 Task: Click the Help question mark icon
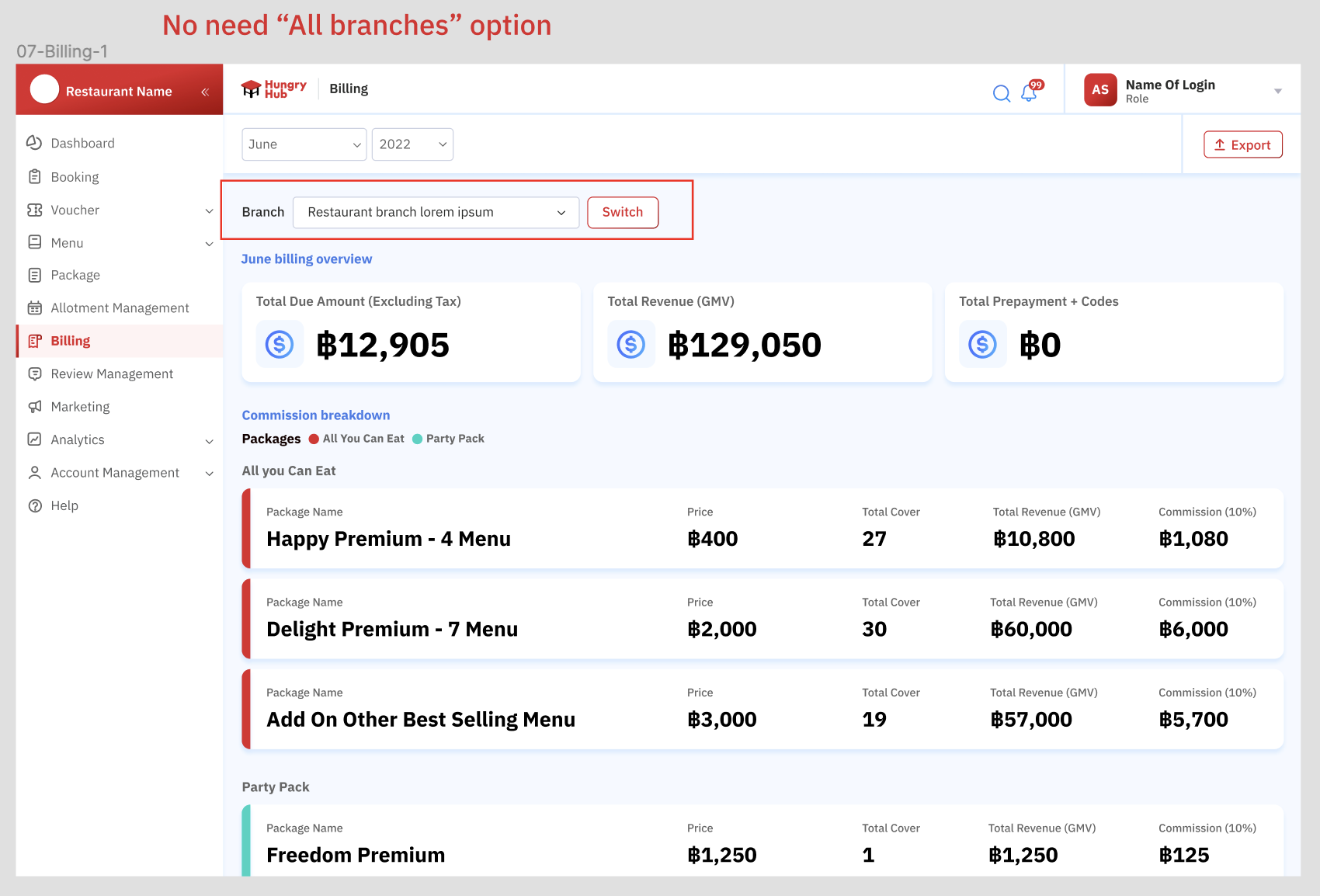(x=34, y=505)
